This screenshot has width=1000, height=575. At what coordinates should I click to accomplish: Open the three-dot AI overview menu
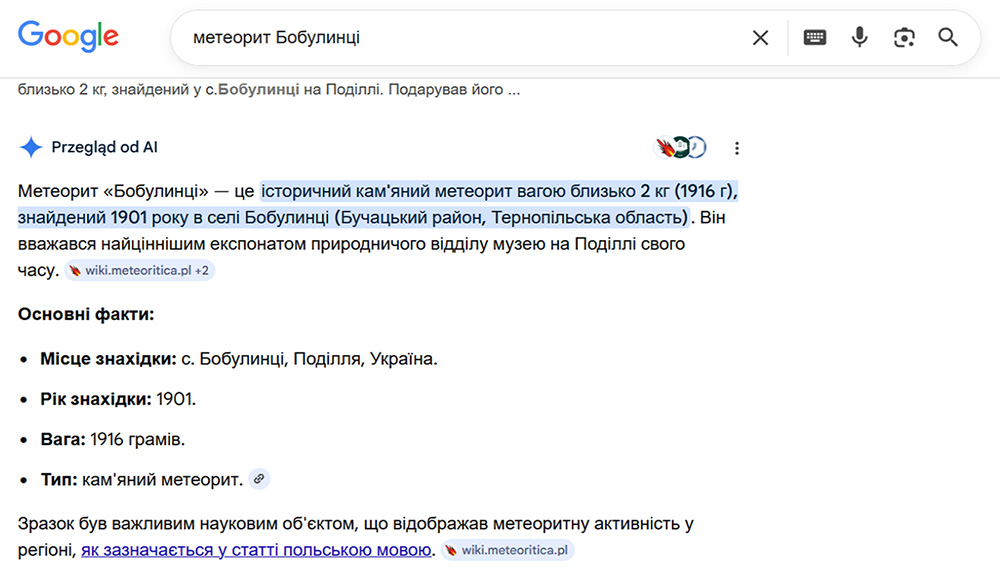[x=737, y=148]
